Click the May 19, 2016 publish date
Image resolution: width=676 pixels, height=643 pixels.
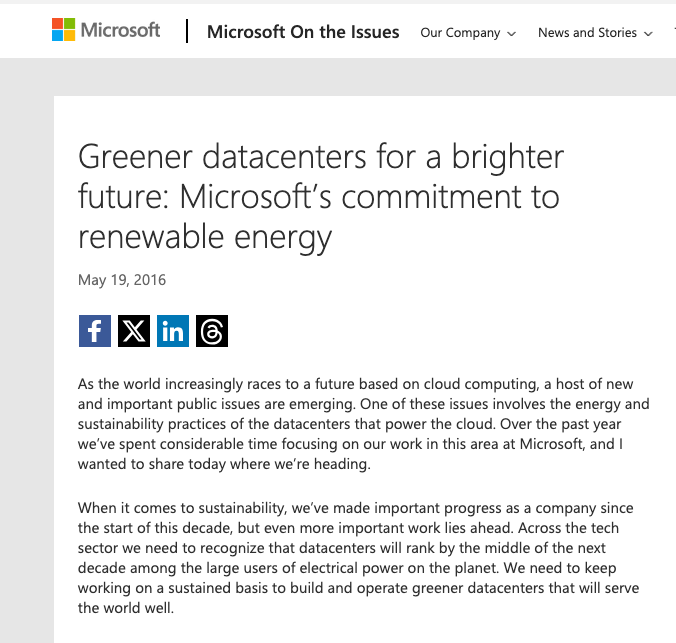pos(122,280)
